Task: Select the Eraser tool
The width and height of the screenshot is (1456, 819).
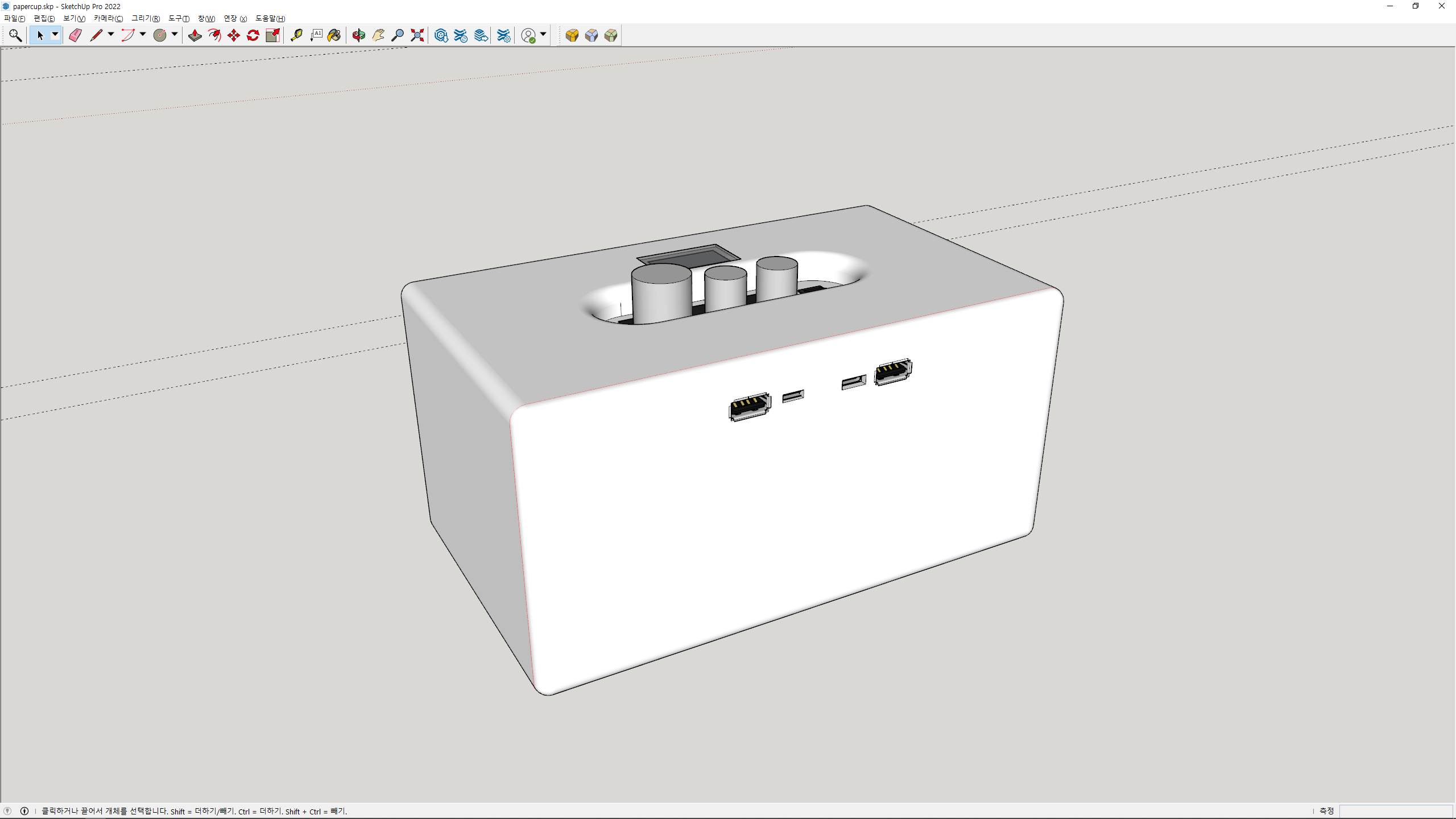Action: point(75,35)
